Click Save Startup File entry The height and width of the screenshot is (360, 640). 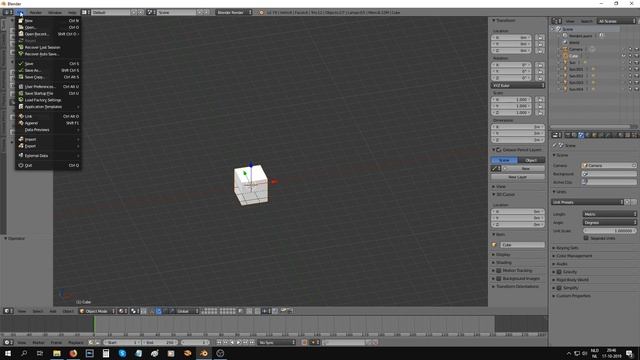(48, 93)
